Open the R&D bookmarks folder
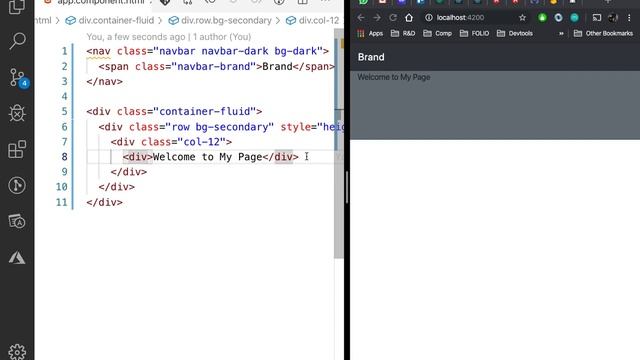Image resolution: width=640 pixels, height=360 pixels. pos(403,33)
